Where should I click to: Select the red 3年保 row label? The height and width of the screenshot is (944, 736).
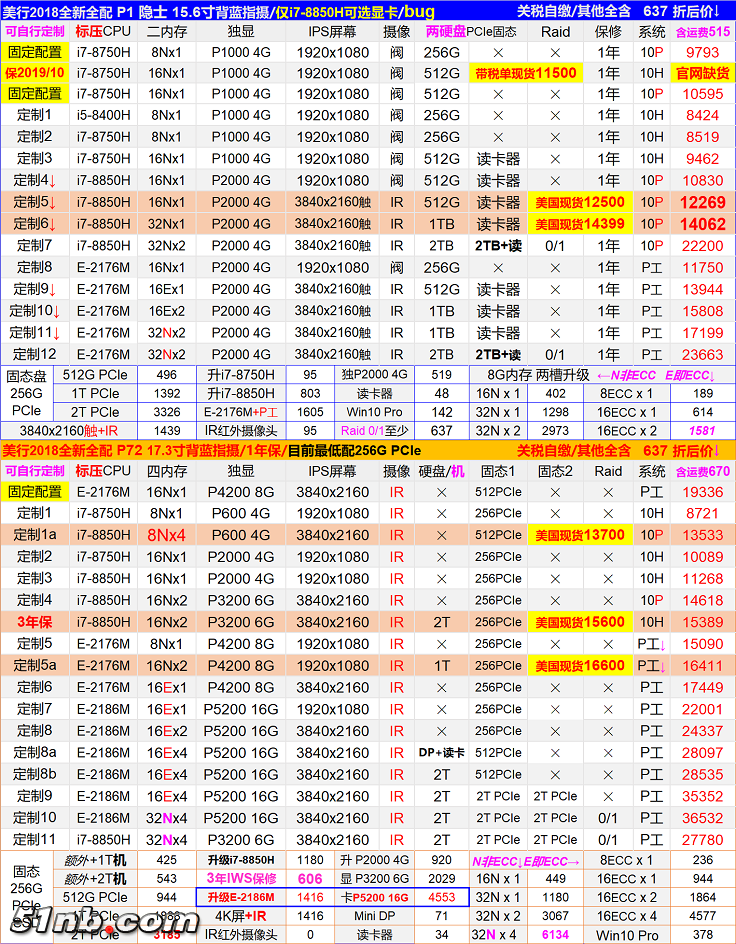coord(35,622)
